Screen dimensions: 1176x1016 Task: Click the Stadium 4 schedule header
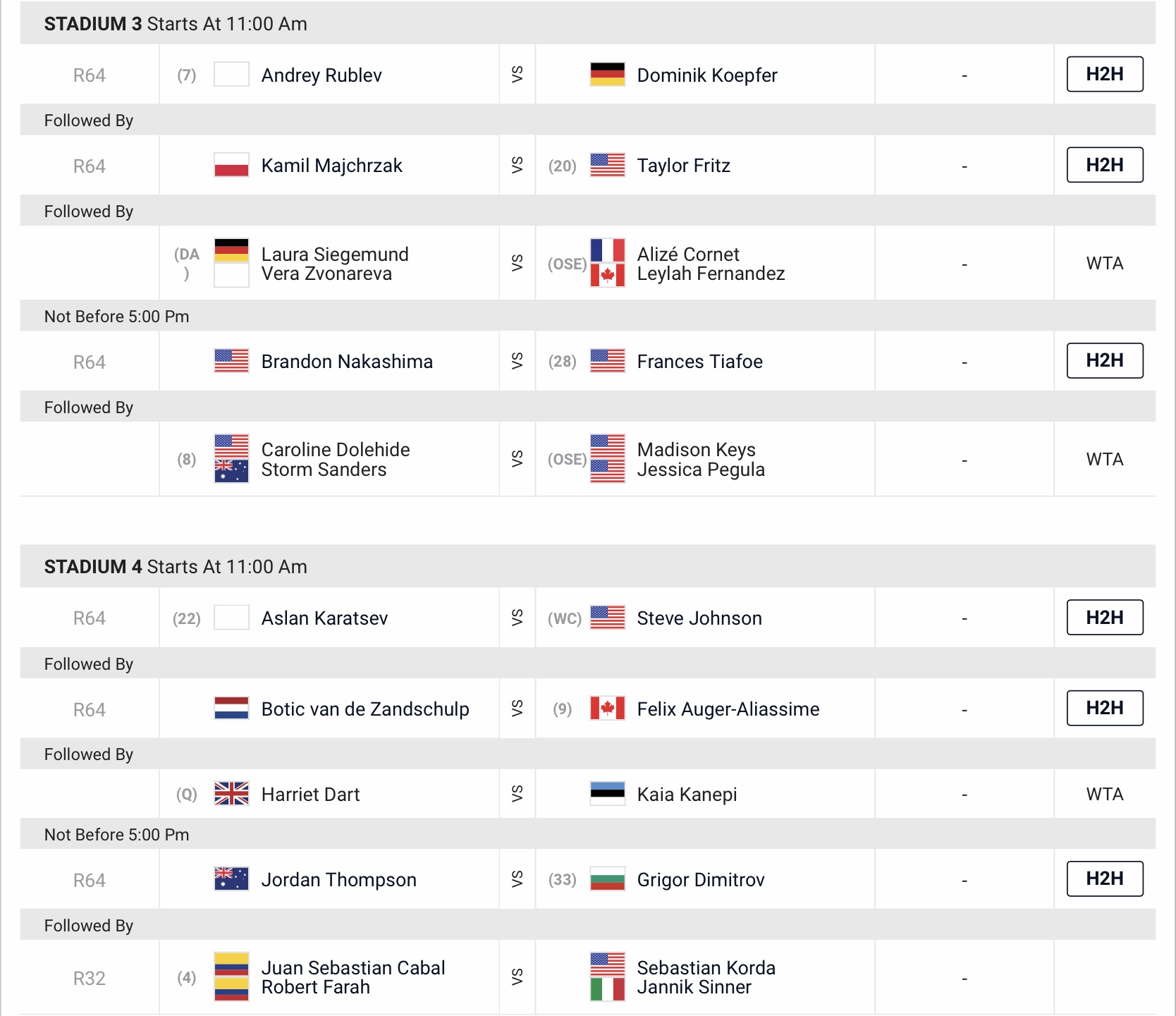click(588, 566)
